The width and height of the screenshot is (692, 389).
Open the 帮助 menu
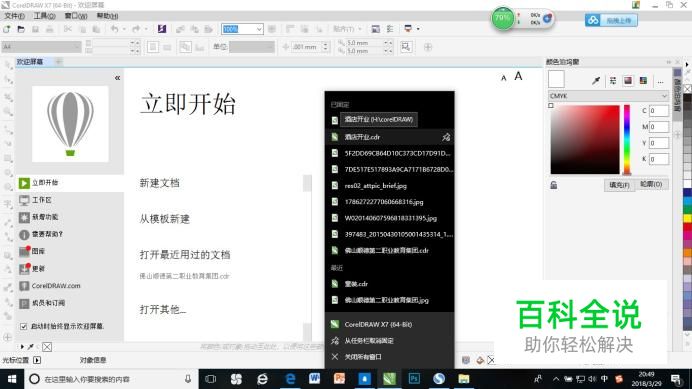click(x=107, y=16)
